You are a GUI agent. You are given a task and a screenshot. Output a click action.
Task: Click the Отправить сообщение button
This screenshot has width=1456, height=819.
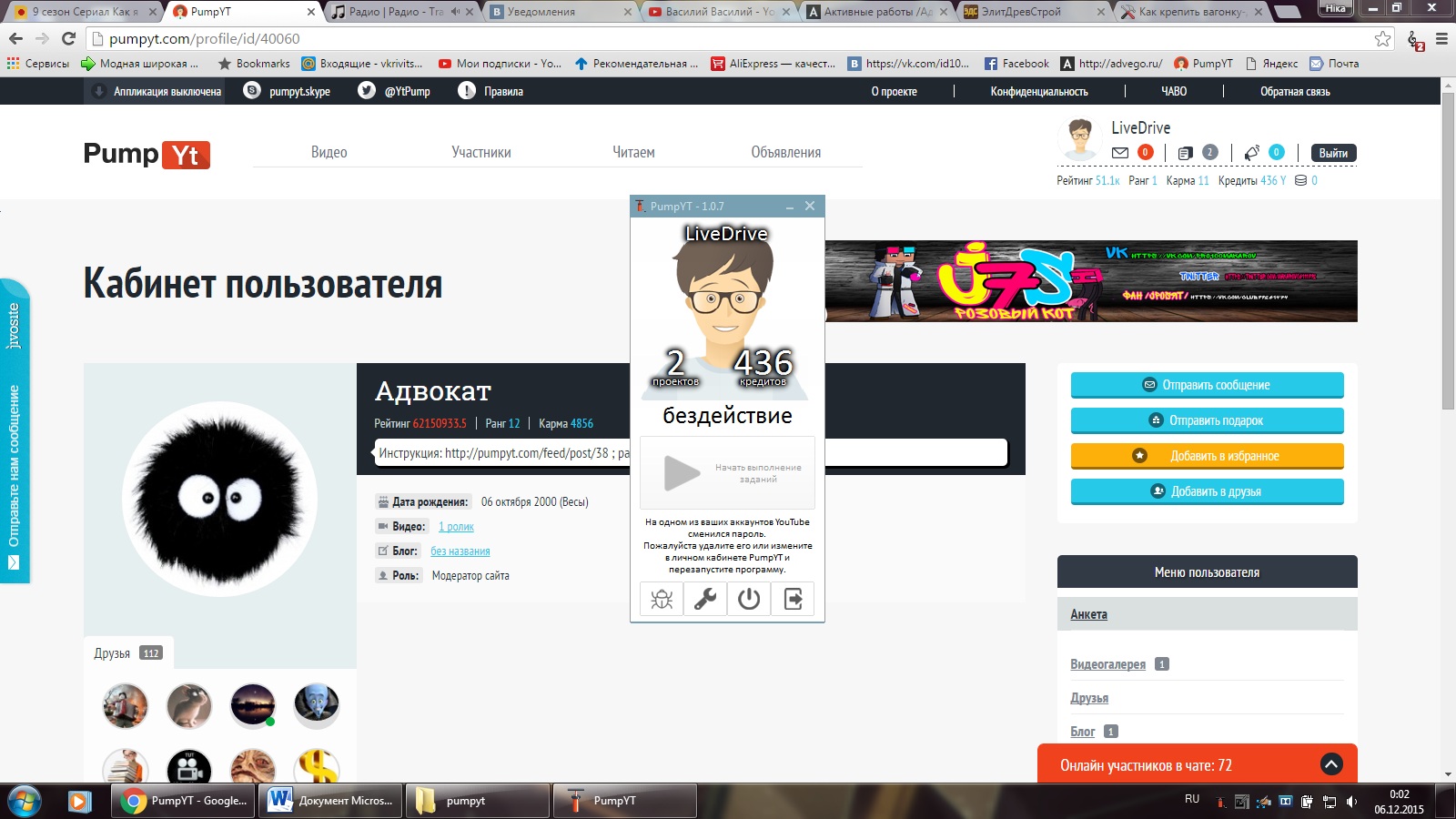tap(1208, 385)
